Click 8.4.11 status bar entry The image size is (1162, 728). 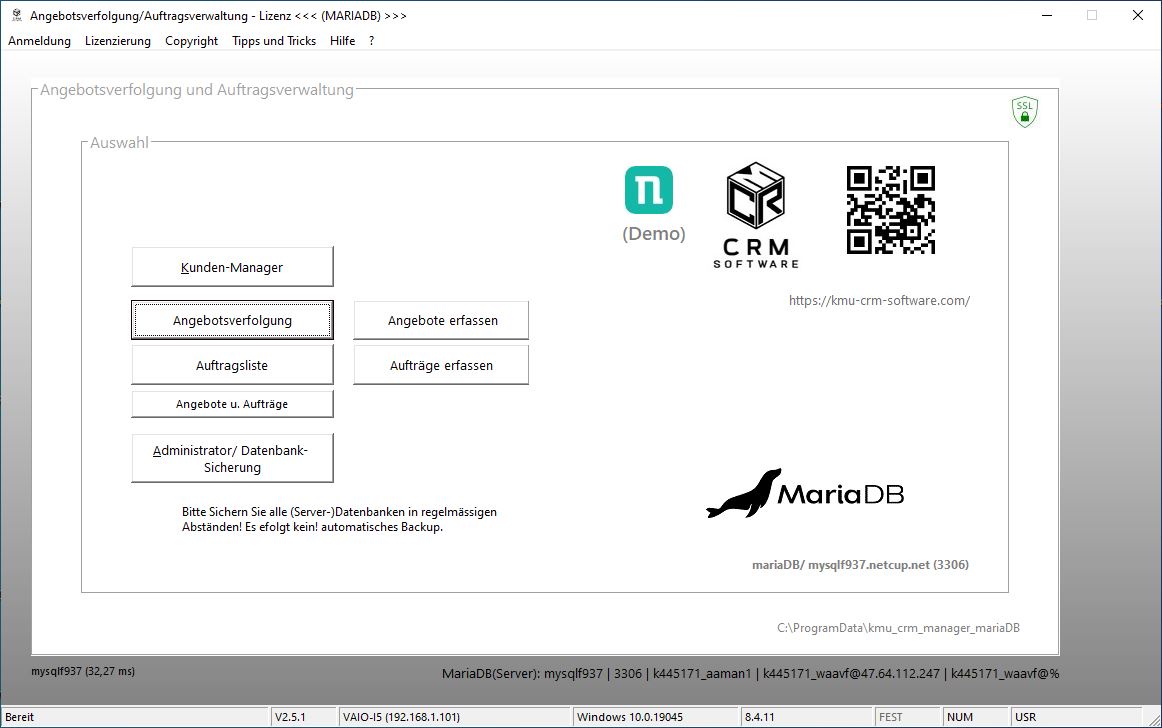[806, 717]
